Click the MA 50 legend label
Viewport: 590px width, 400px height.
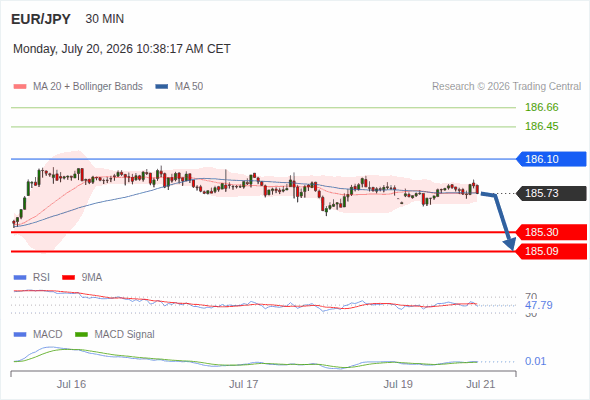point(189,87)
